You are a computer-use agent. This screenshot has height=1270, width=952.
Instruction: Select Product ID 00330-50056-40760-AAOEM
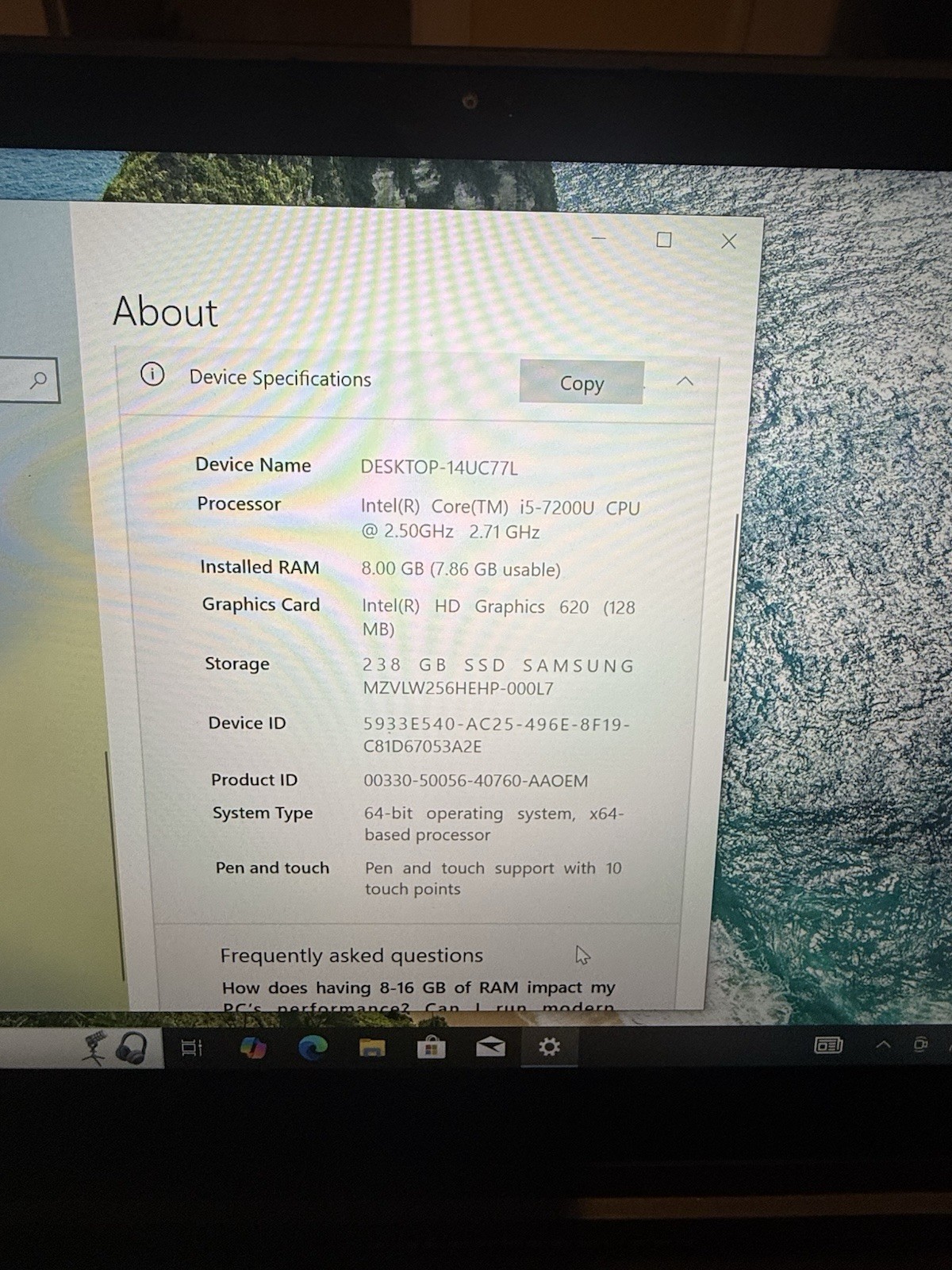(x=476, y=780)
